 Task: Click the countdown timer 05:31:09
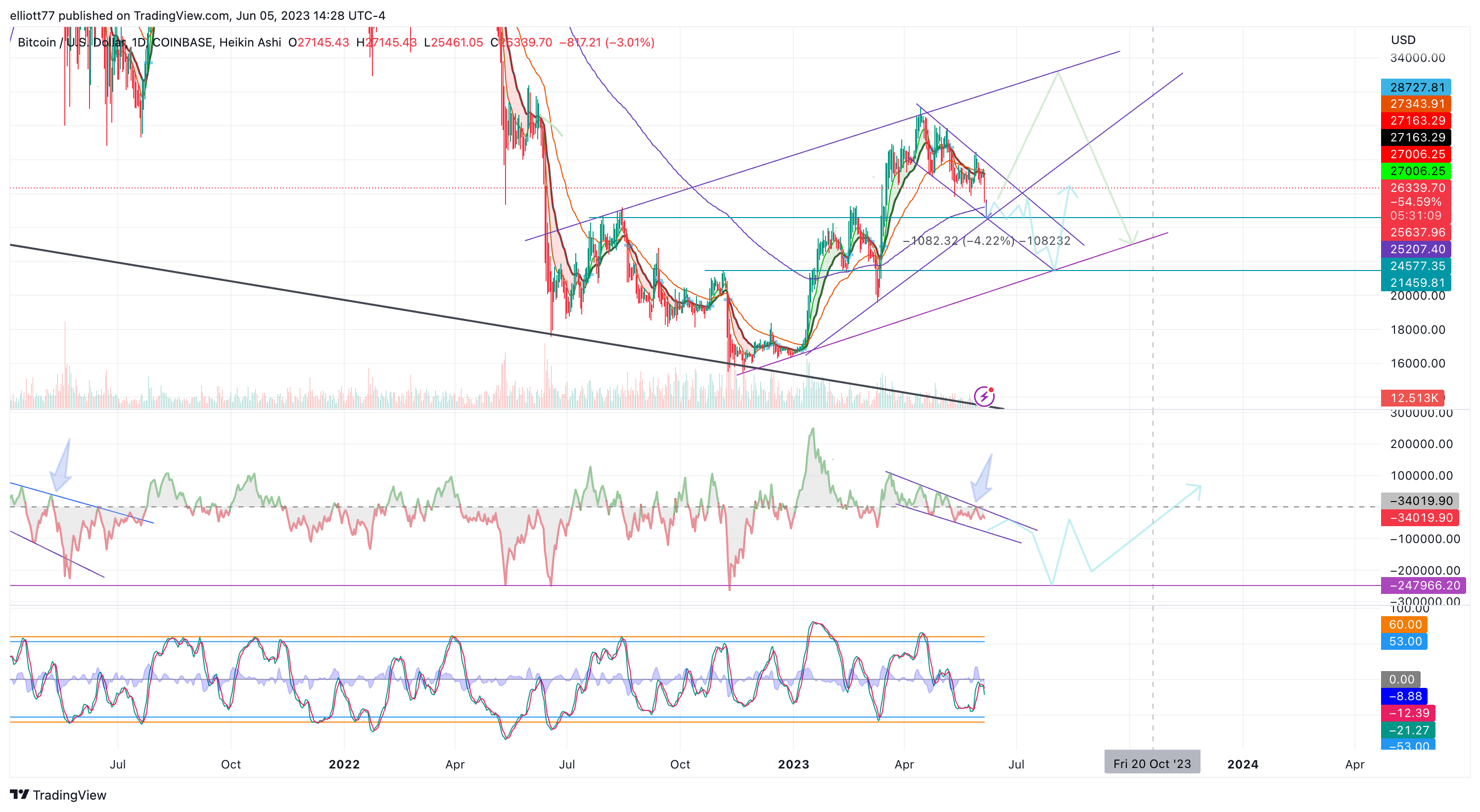pyautogui.click(x=1416, y=215)
